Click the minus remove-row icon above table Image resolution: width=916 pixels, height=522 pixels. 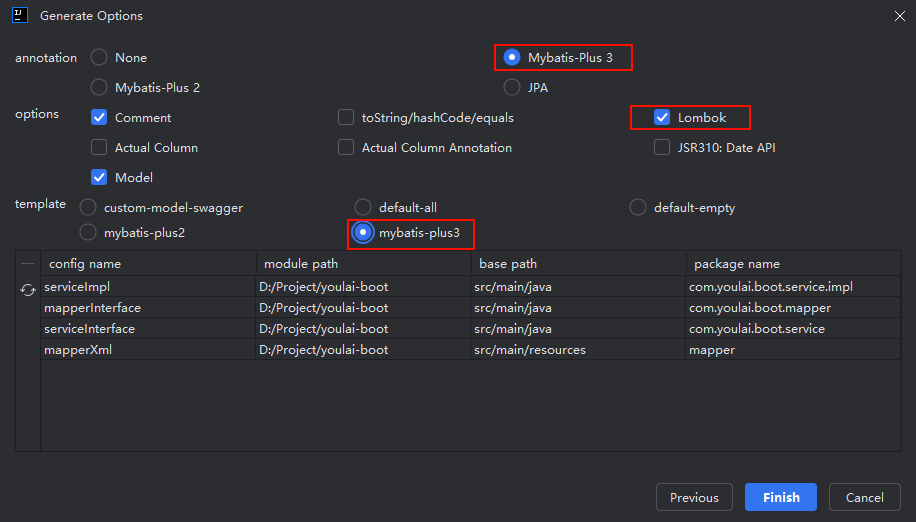(x=27, y=263)
